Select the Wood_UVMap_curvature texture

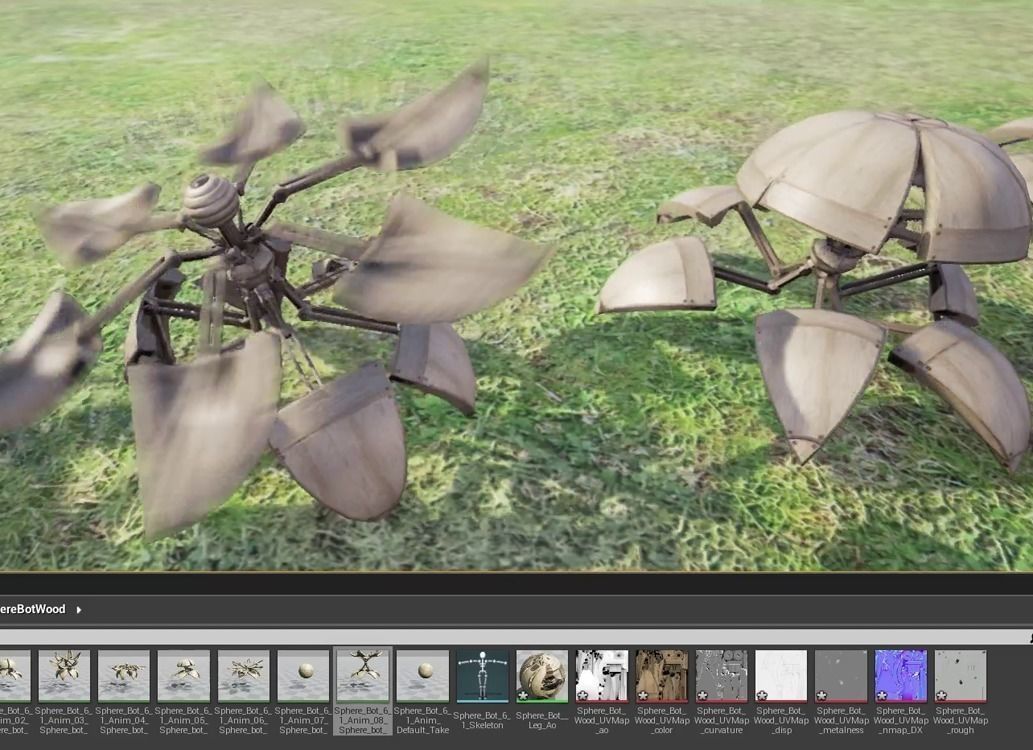click(721, 691)
